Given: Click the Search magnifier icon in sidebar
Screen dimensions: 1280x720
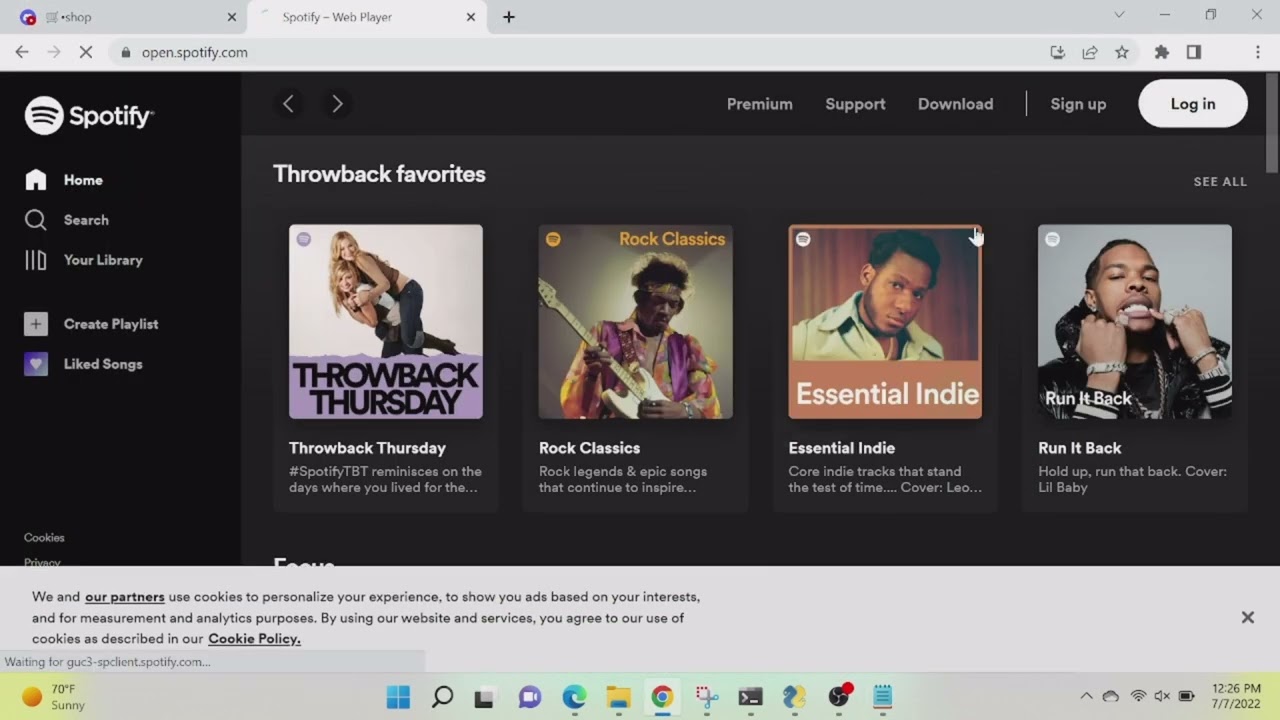Looking at the screenshot, I should tap(36, 220).
